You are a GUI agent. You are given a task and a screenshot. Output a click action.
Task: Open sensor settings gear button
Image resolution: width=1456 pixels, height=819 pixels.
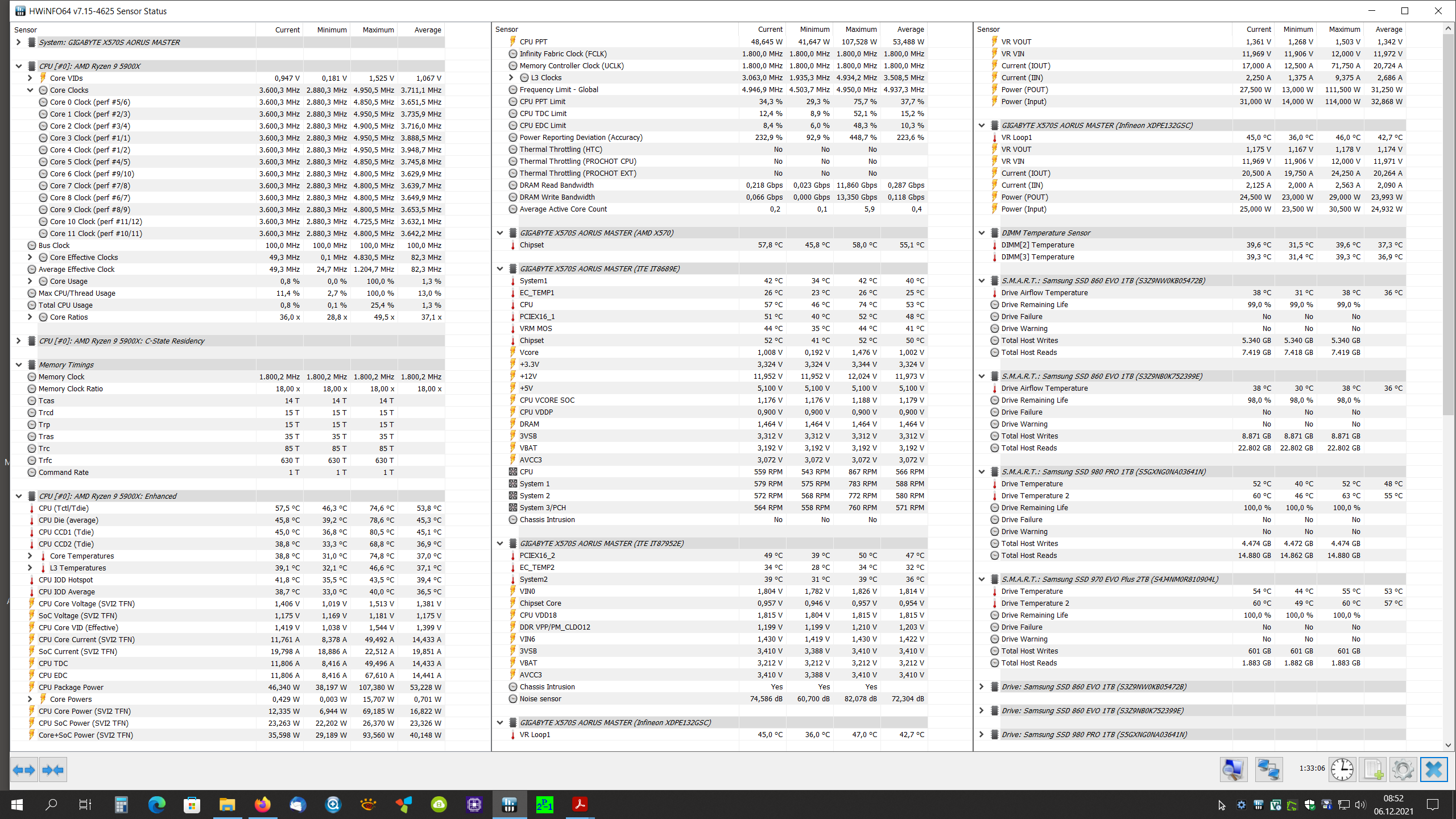pos(1403,770)
